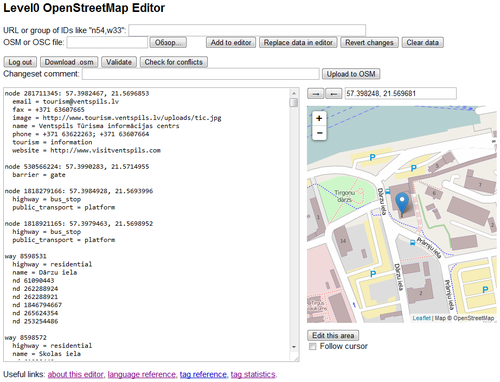Open the tag statistics link
500x382 pixels.
pyautogui.click(x=253, y=375)
